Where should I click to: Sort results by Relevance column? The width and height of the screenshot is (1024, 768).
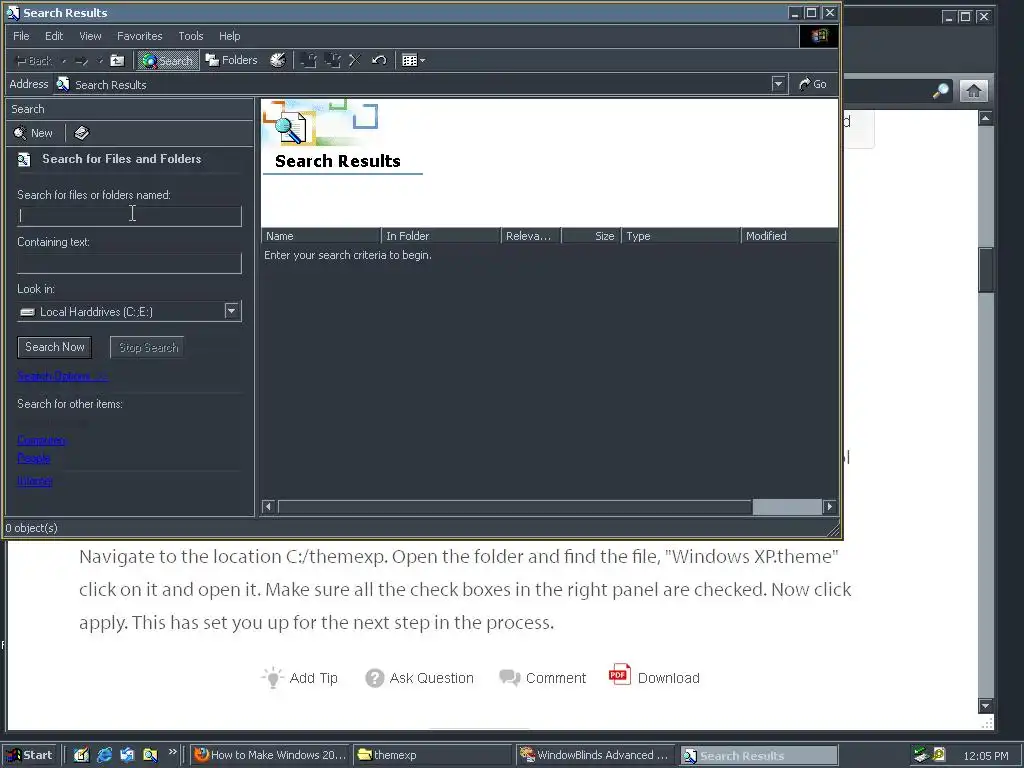click(531, 236)
